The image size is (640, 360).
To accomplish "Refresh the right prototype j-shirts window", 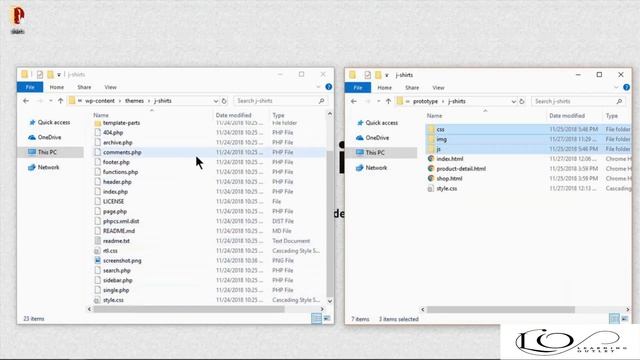I will click(522, 101).
